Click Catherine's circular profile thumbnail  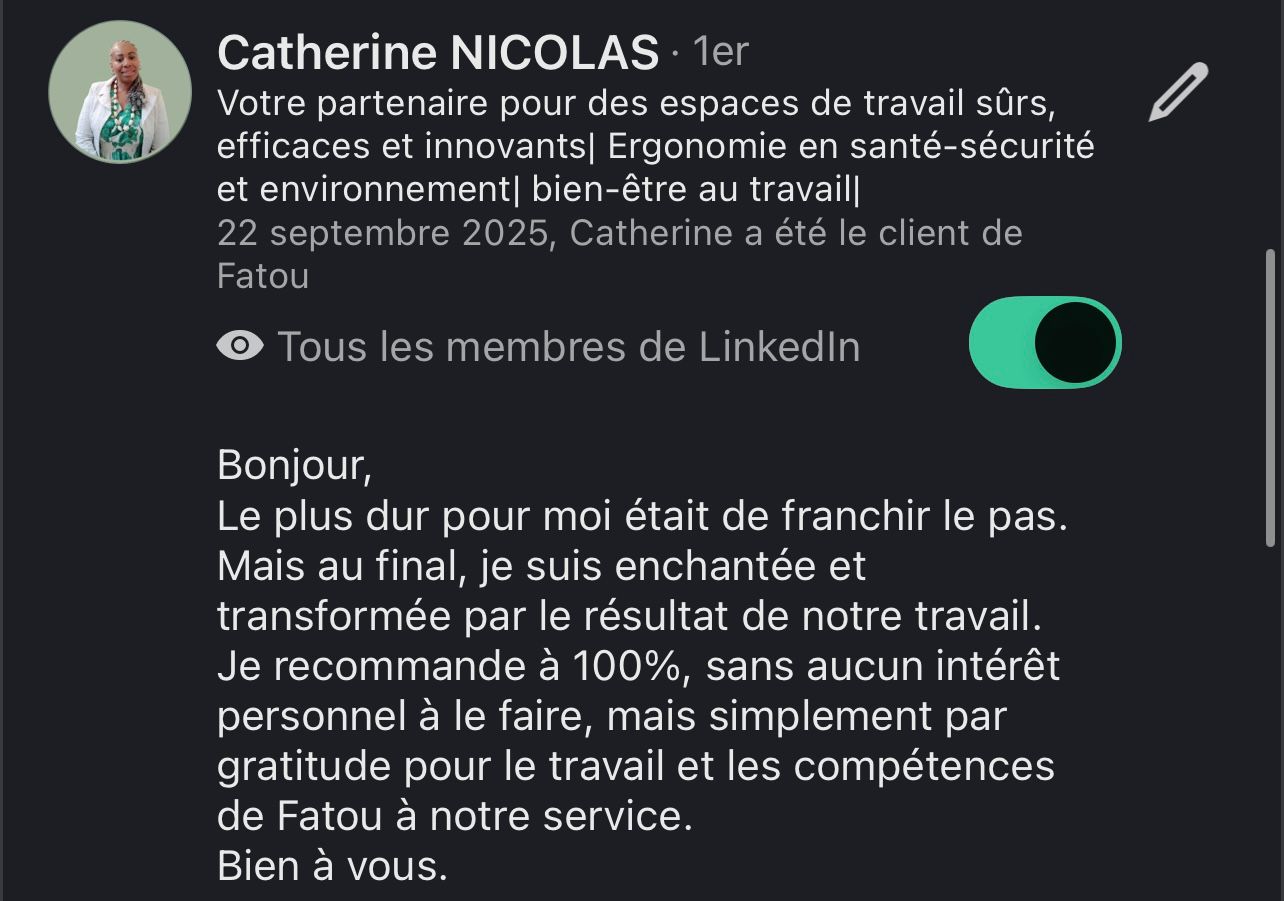(x=119, y=91)
